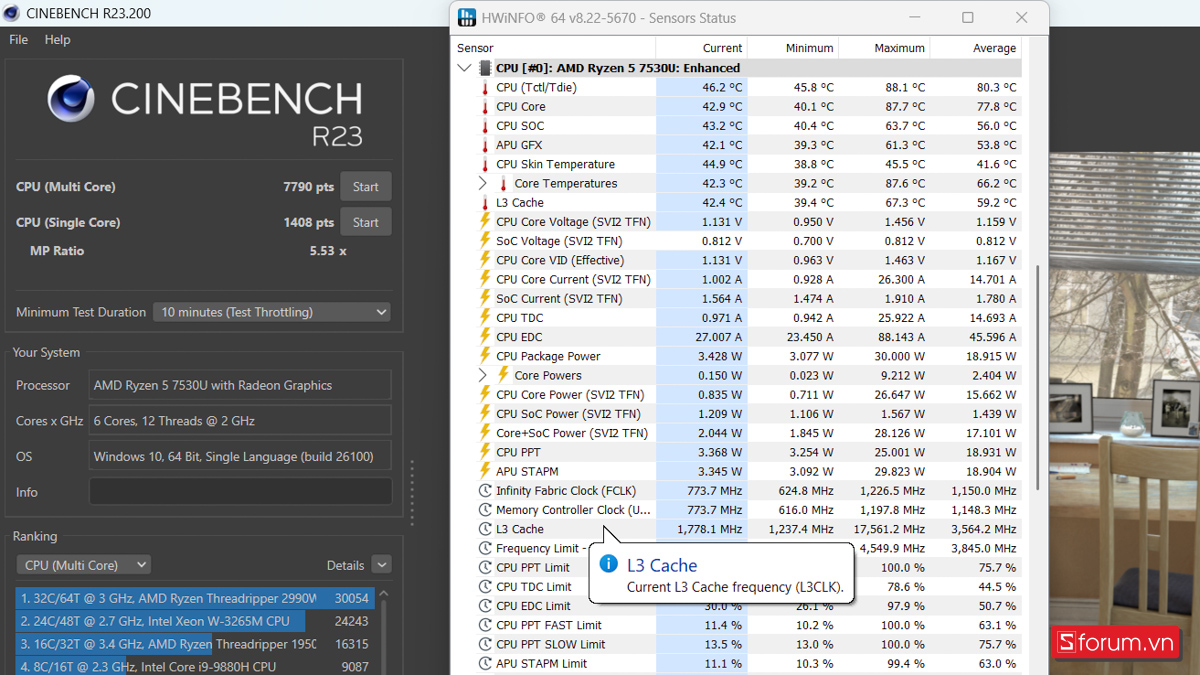Viewport: 1200px width, 675px height.
Task: Click the CPU TDC Limit row label
Action: click(x=534, y=587)
